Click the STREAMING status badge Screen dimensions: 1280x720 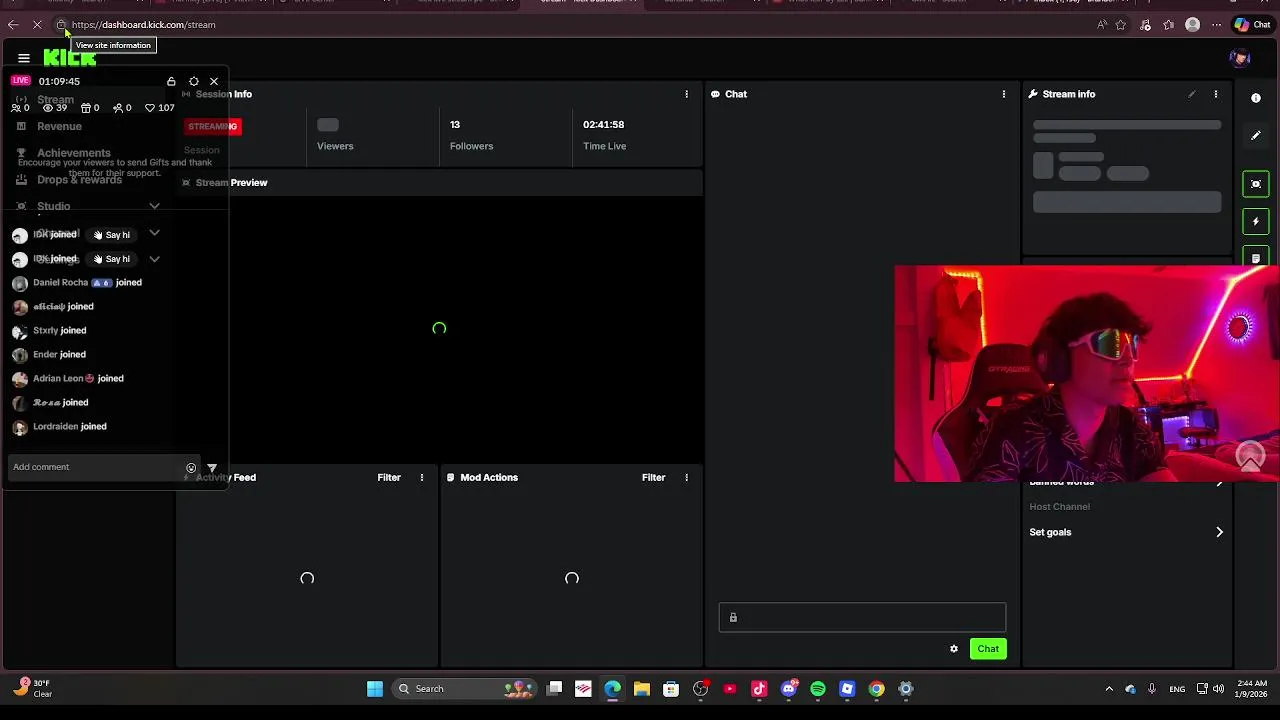[212, 126]
